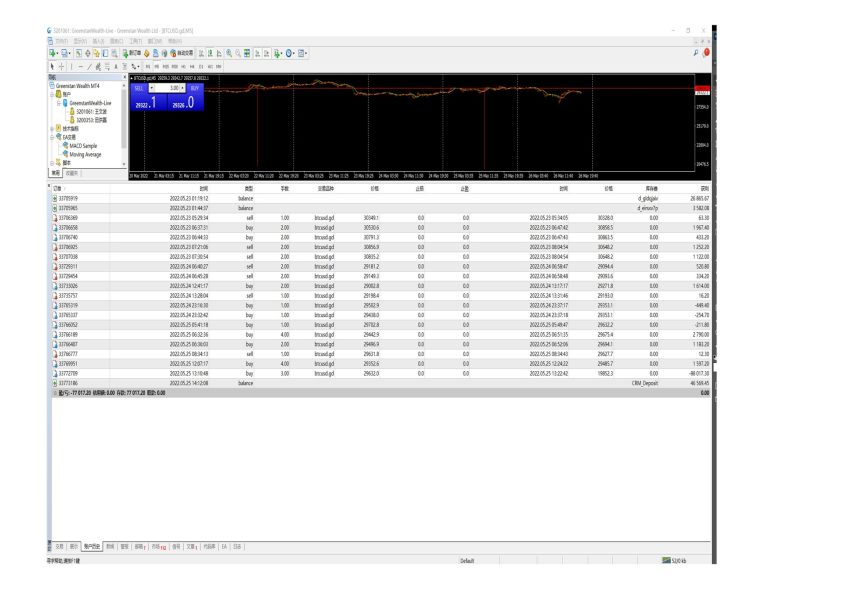Switch chart to bar chart icon
Viewport: 849px width, 600px height.
click(x=201, y=53)
